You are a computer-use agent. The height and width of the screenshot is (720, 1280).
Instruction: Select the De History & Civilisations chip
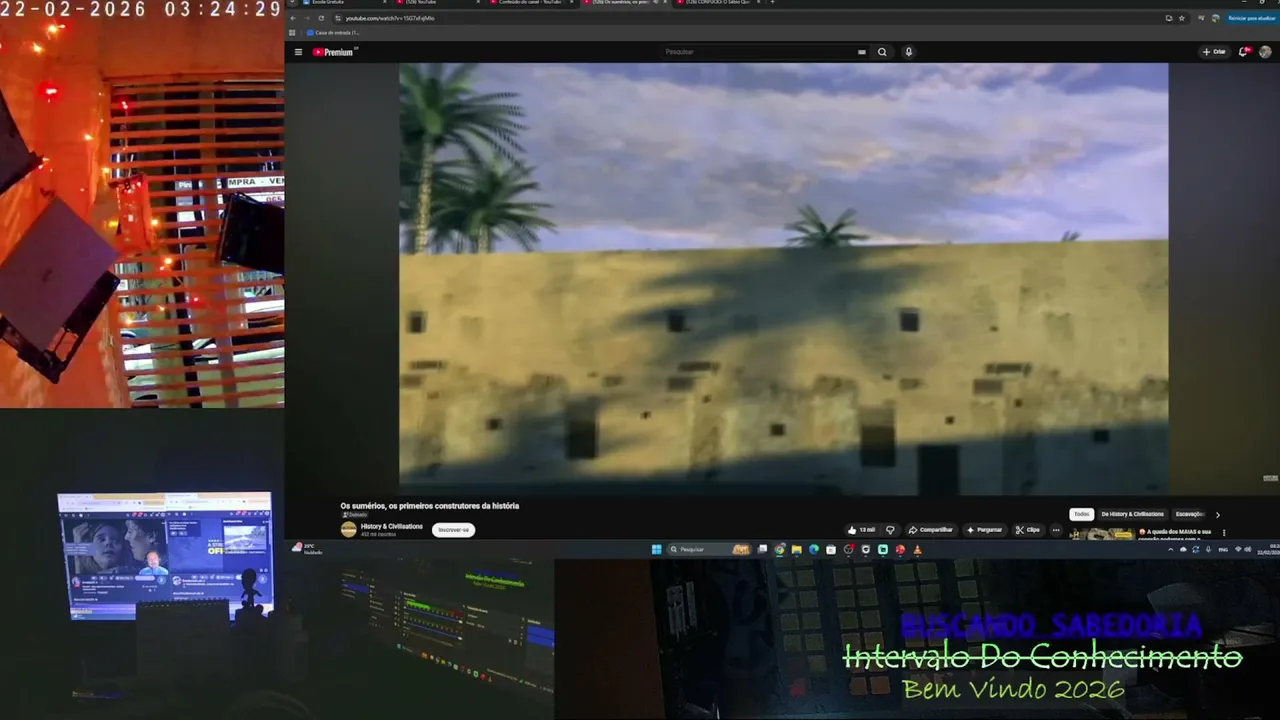click(x=1132, y=514)
